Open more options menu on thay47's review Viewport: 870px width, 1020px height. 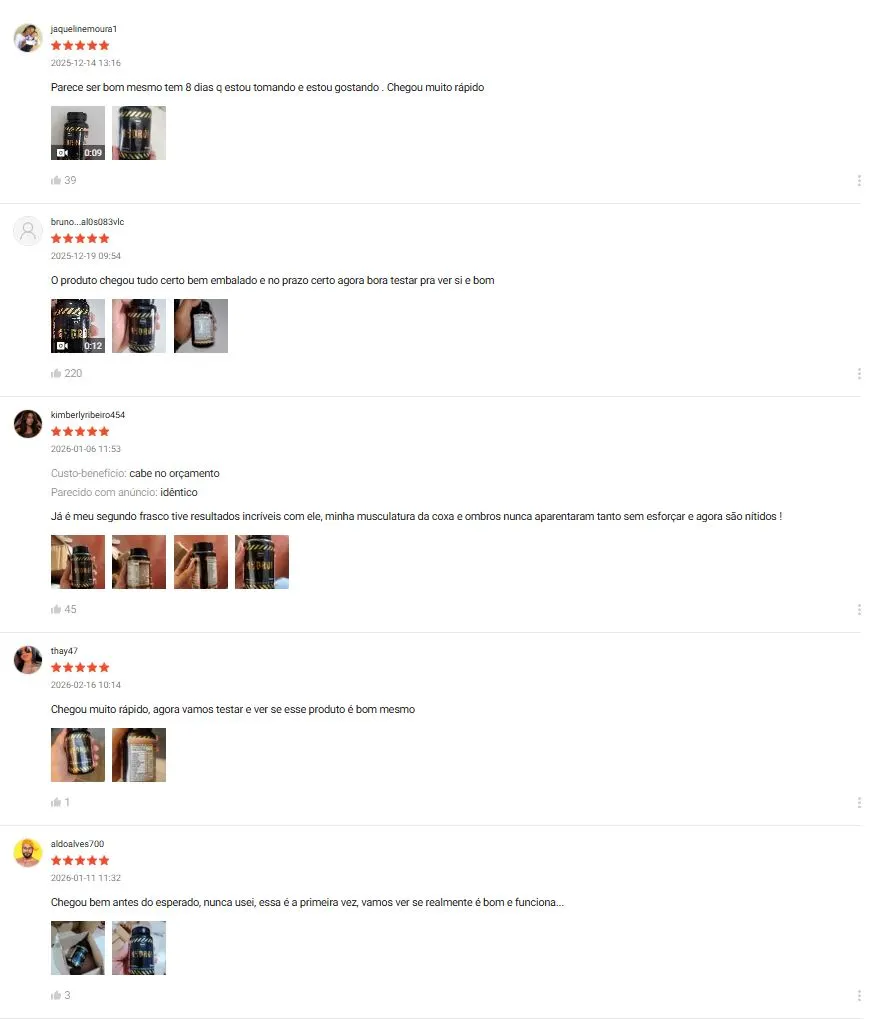click(859, 802)
